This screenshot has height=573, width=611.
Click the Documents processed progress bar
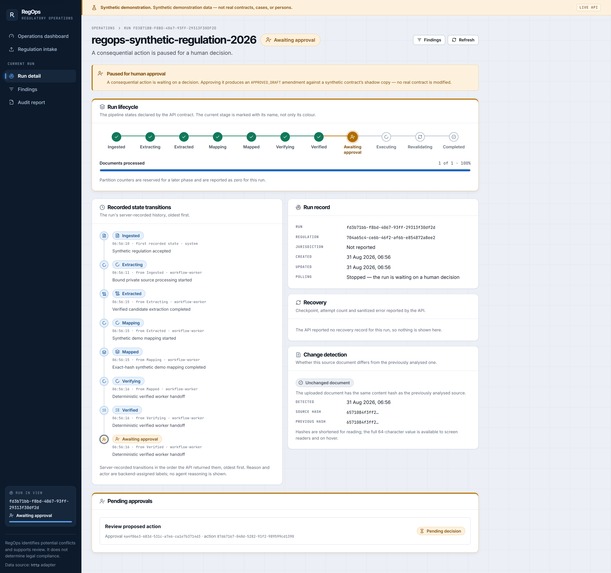pos(285,170)
